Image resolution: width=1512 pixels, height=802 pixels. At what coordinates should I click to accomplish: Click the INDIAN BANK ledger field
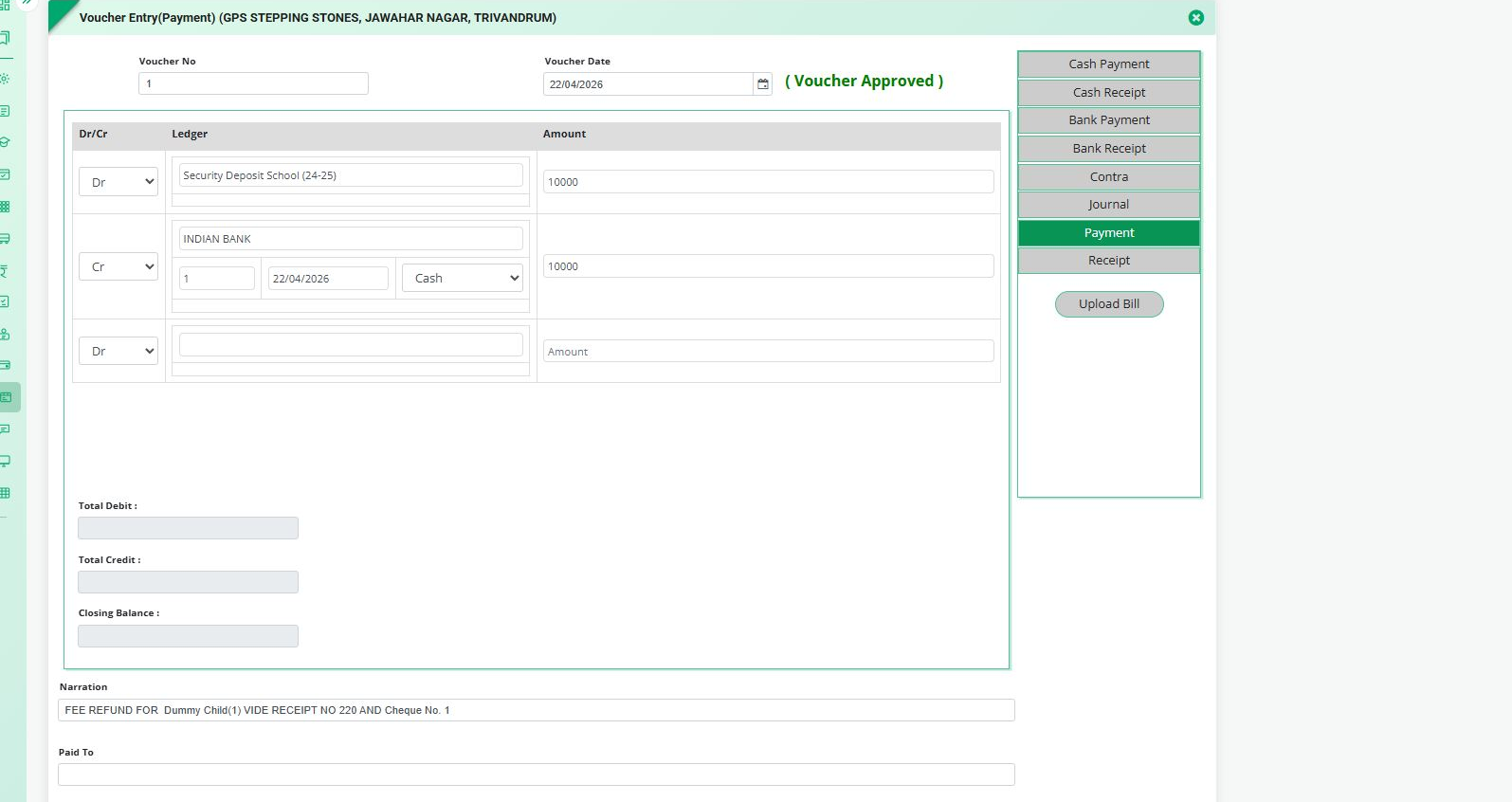(x=351, y=239)
